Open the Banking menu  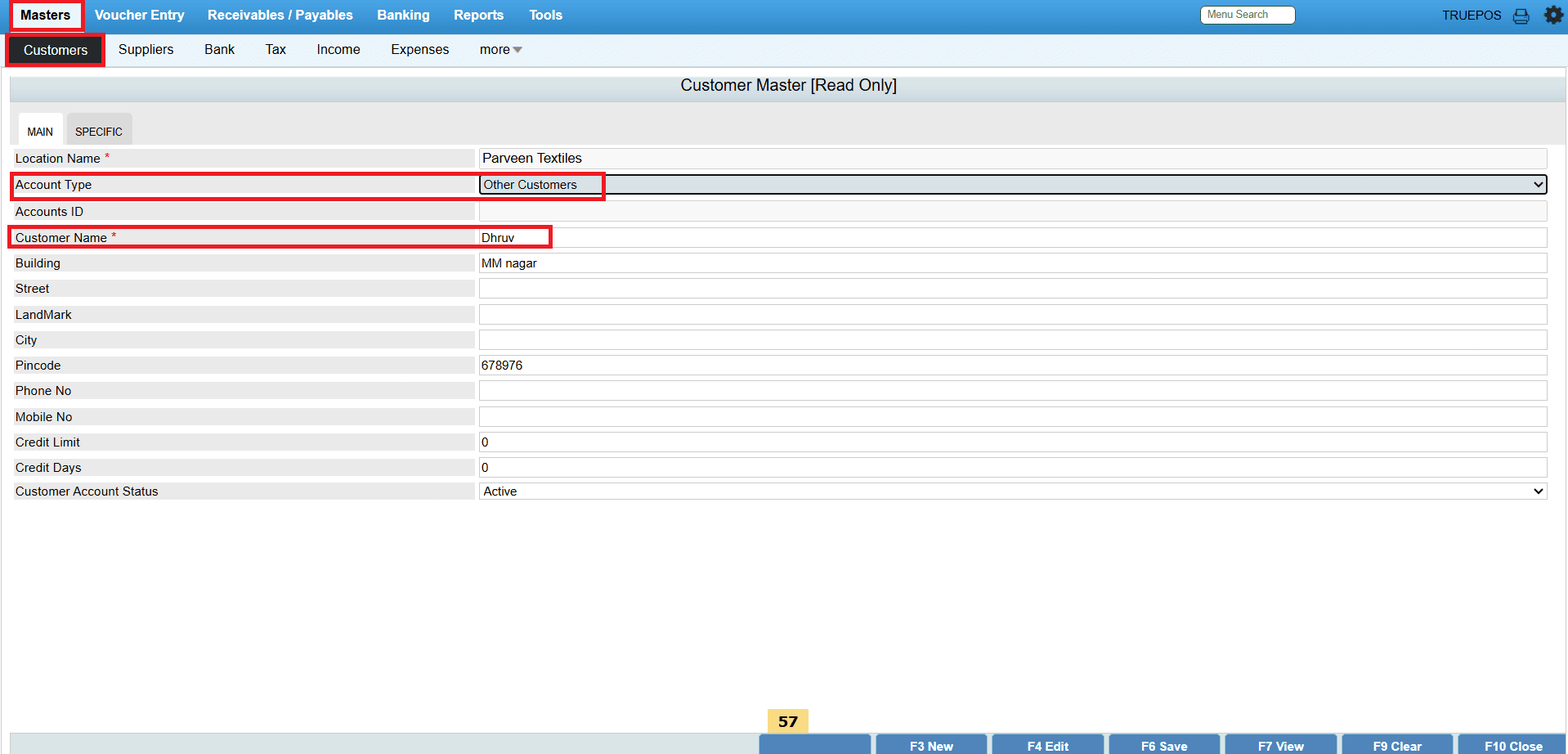pos(403,16)
